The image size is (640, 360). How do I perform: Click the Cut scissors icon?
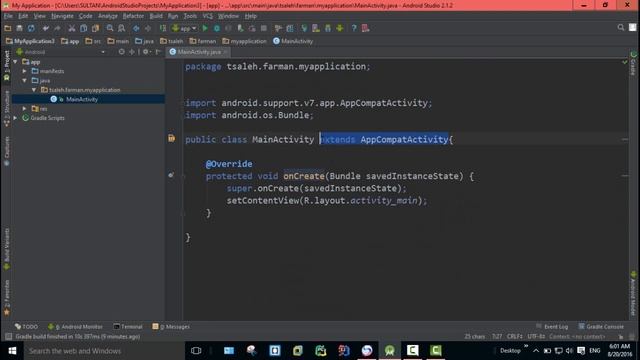click(72, 28)
